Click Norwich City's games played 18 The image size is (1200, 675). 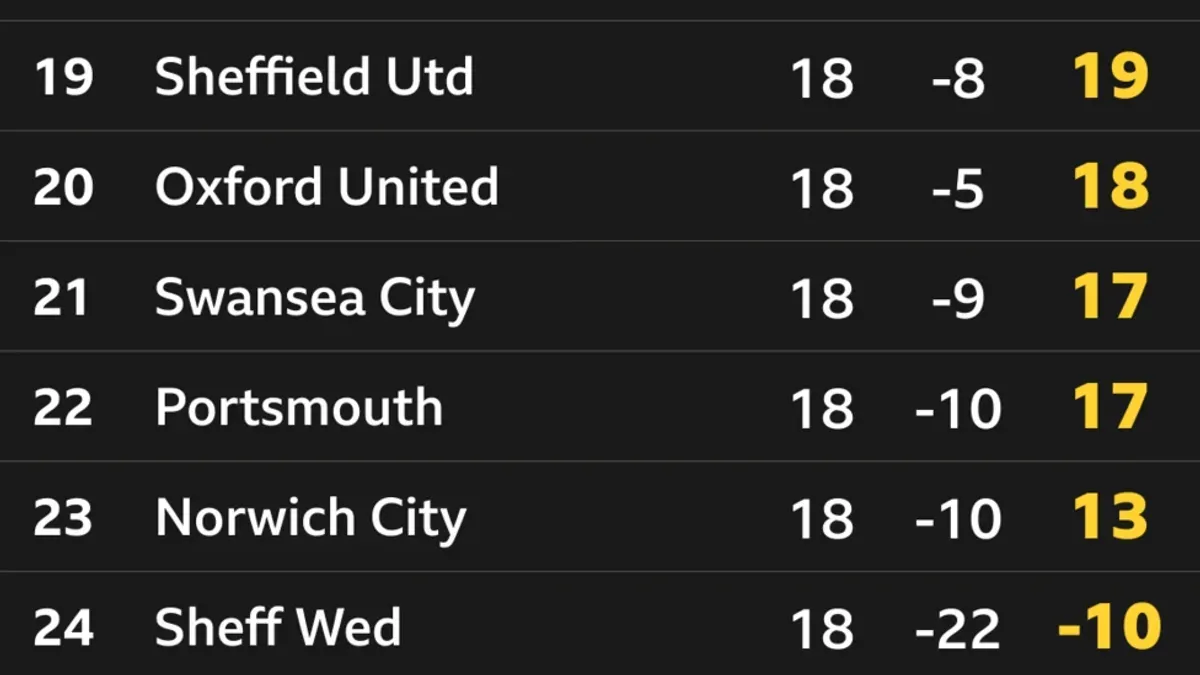coord(822,518)
